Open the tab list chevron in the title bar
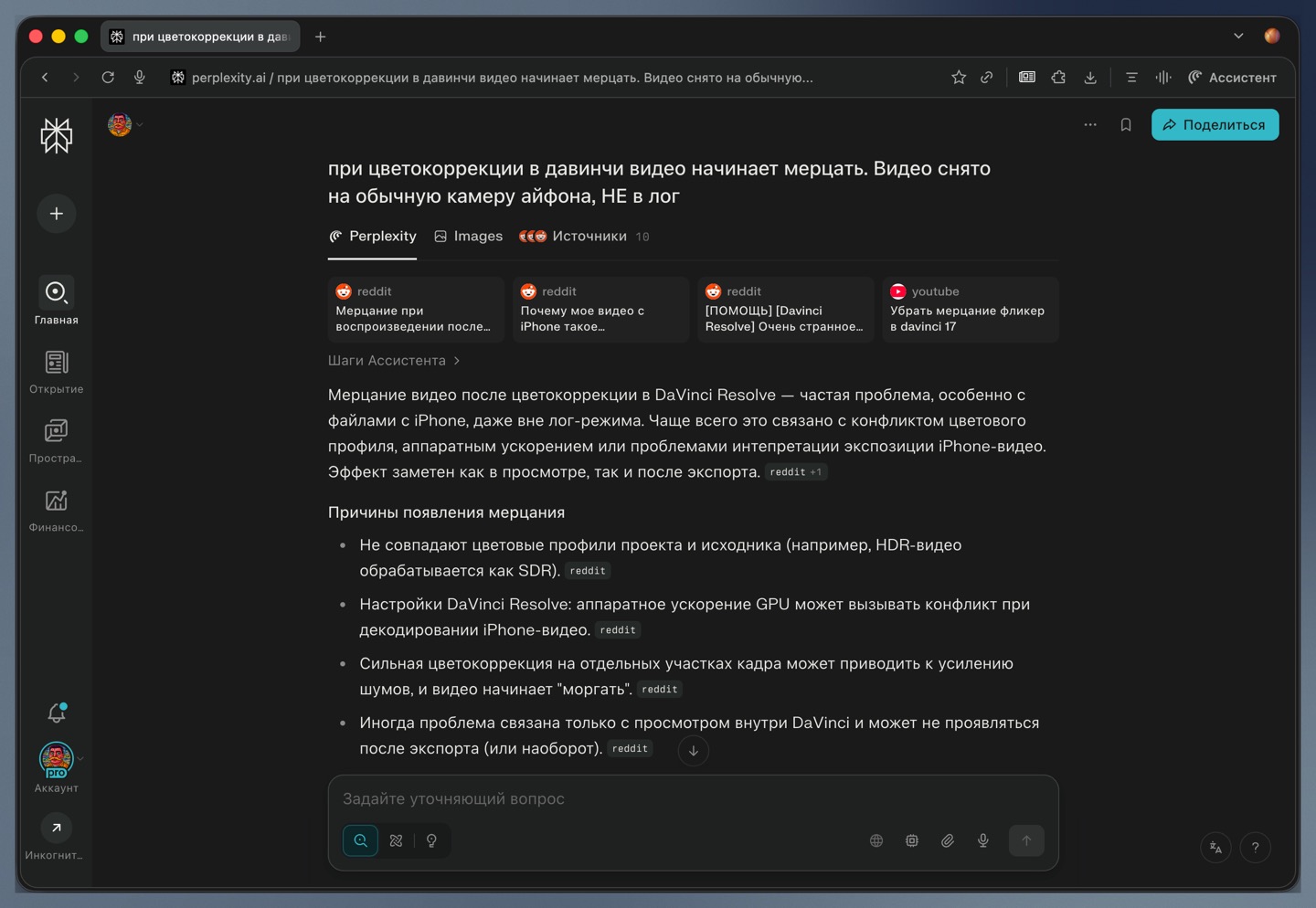 point(1238,37)
